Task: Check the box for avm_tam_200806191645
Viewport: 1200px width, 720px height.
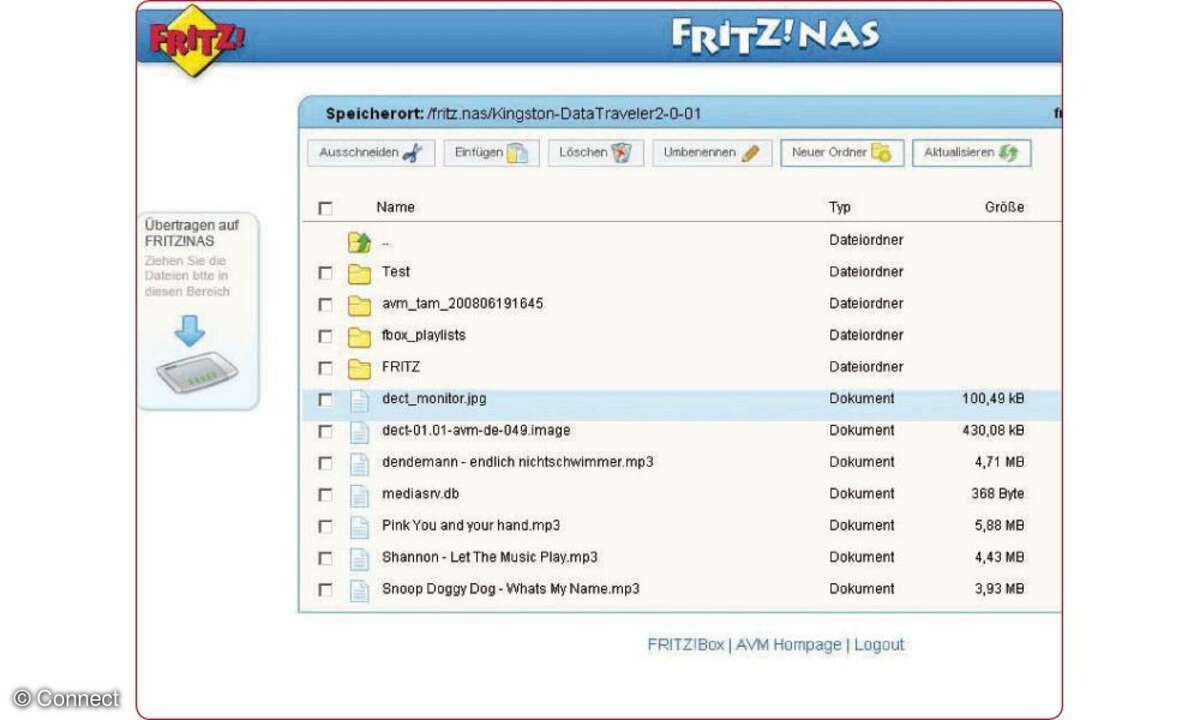Action: (x=325, y=304)
